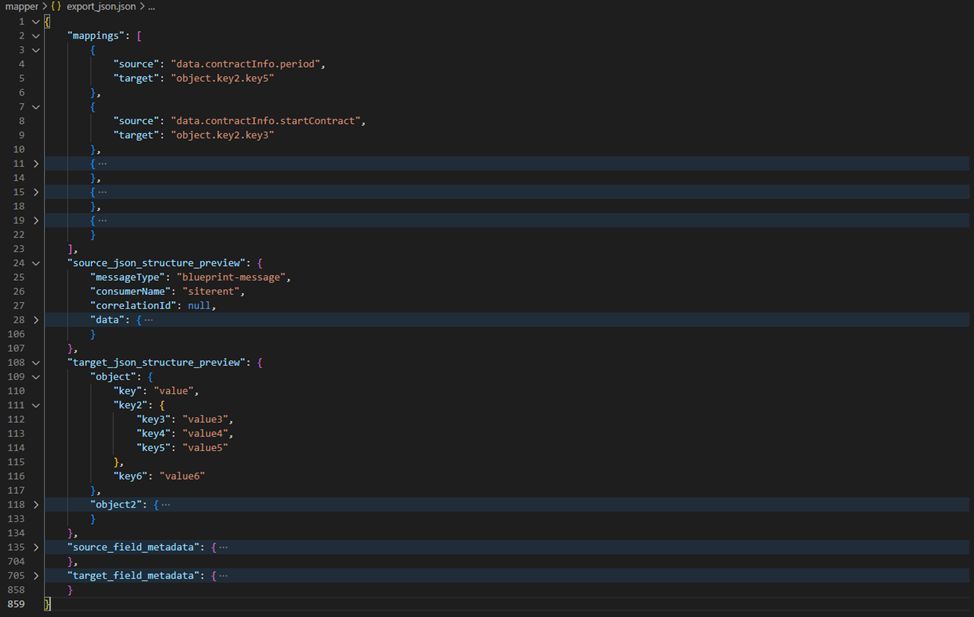Image resolution: width=974 pixels, height=617 pixels.
Task: Collapse the startContract mapping object at line 7
Action: tap(37, 107)
